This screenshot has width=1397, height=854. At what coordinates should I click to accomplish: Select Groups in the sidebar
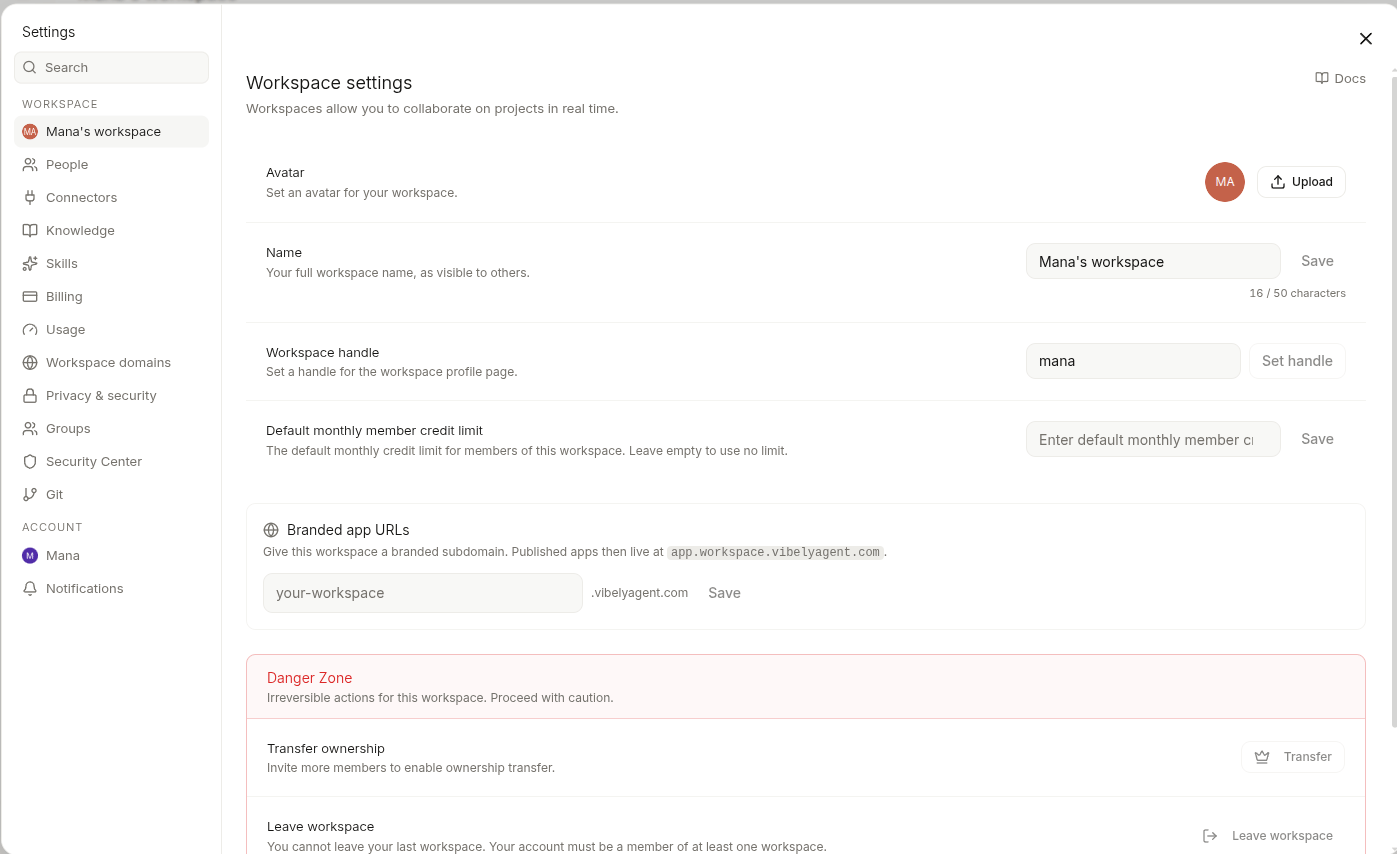(x=112, y=429)
